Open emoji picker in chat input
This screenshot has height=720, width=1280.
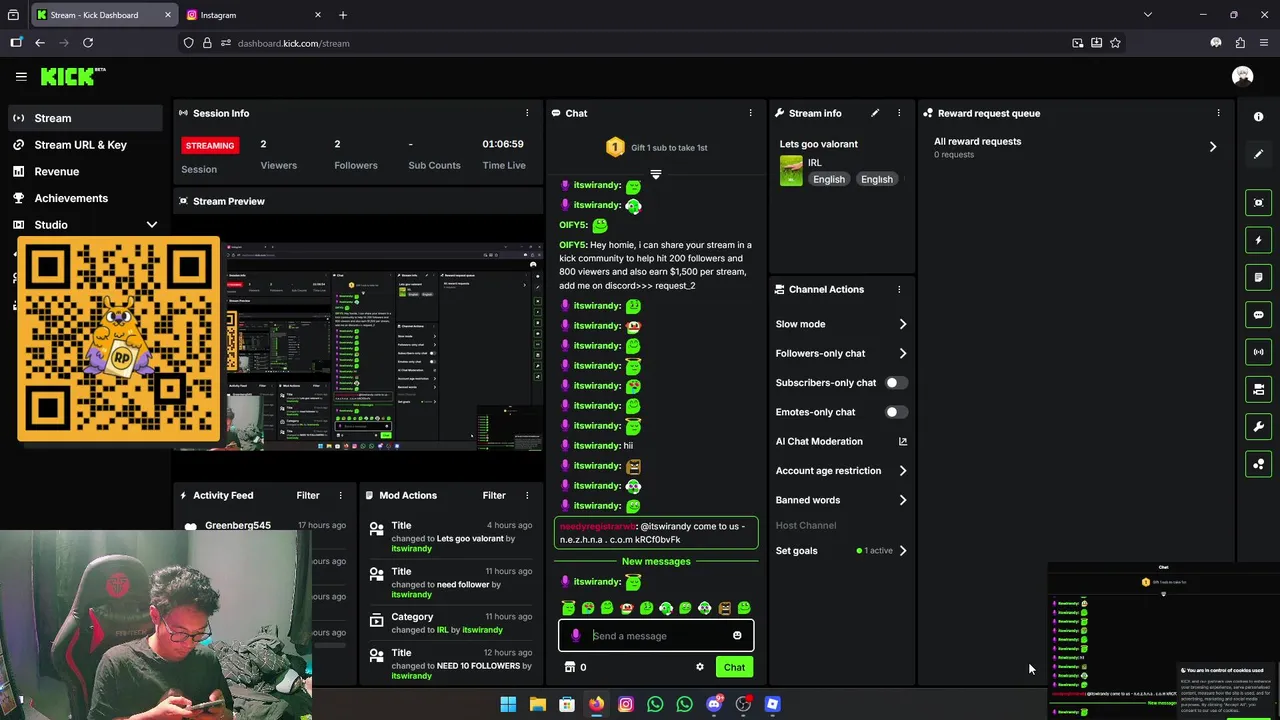click(737, 636)
